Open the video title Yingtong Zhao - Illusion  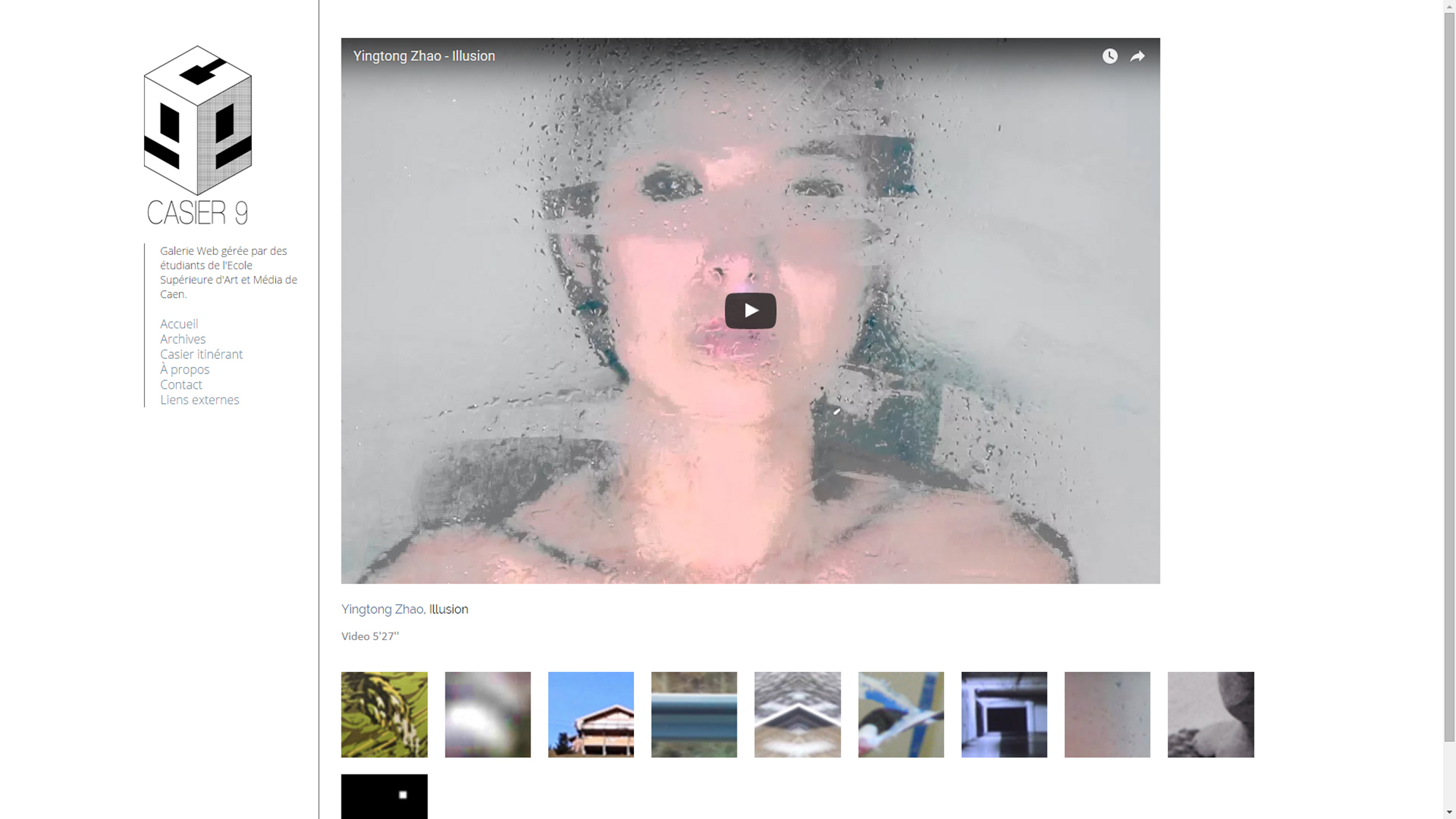[424, 56]
